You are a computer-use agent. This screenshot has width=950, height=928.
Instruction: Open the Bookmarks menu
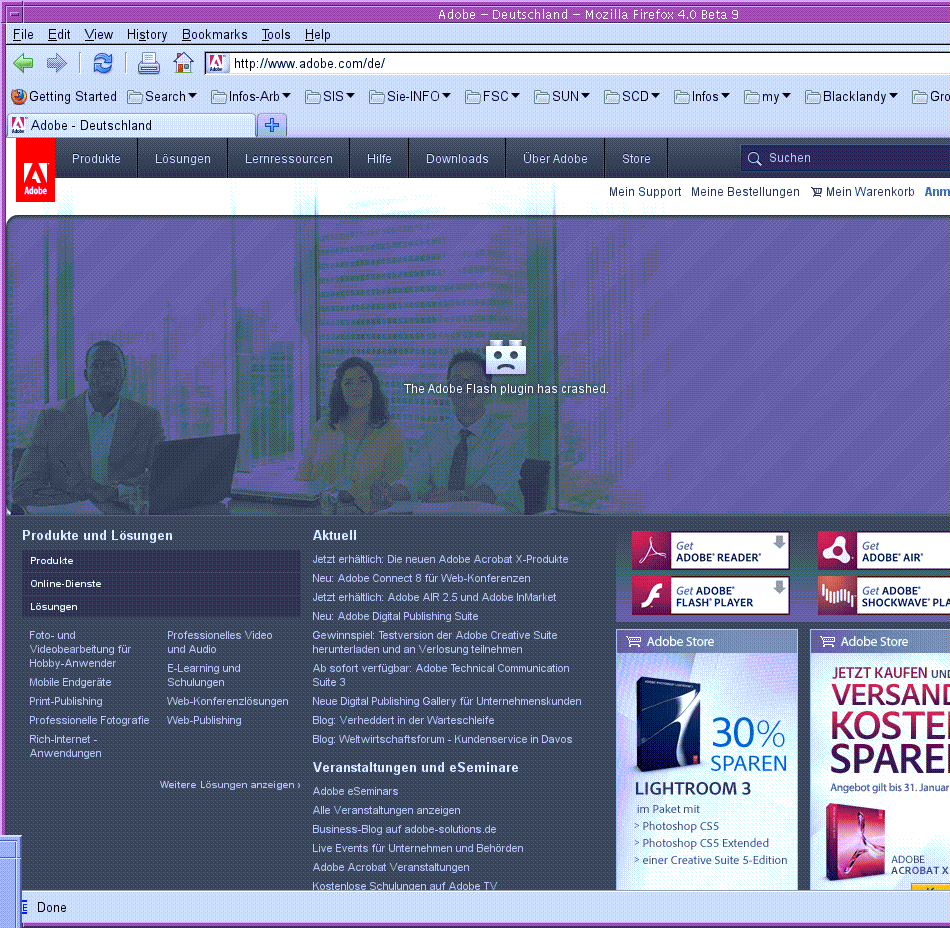pos(214,35)
